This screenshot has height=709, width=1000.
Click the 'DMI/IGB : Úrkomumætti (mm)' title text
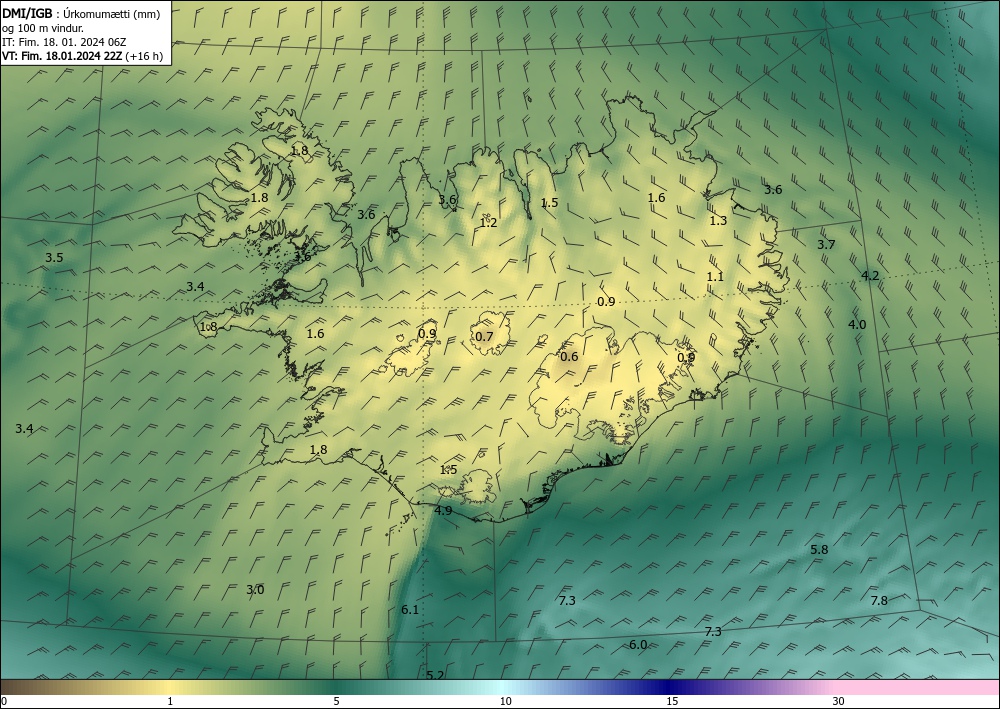click(81, 13)
